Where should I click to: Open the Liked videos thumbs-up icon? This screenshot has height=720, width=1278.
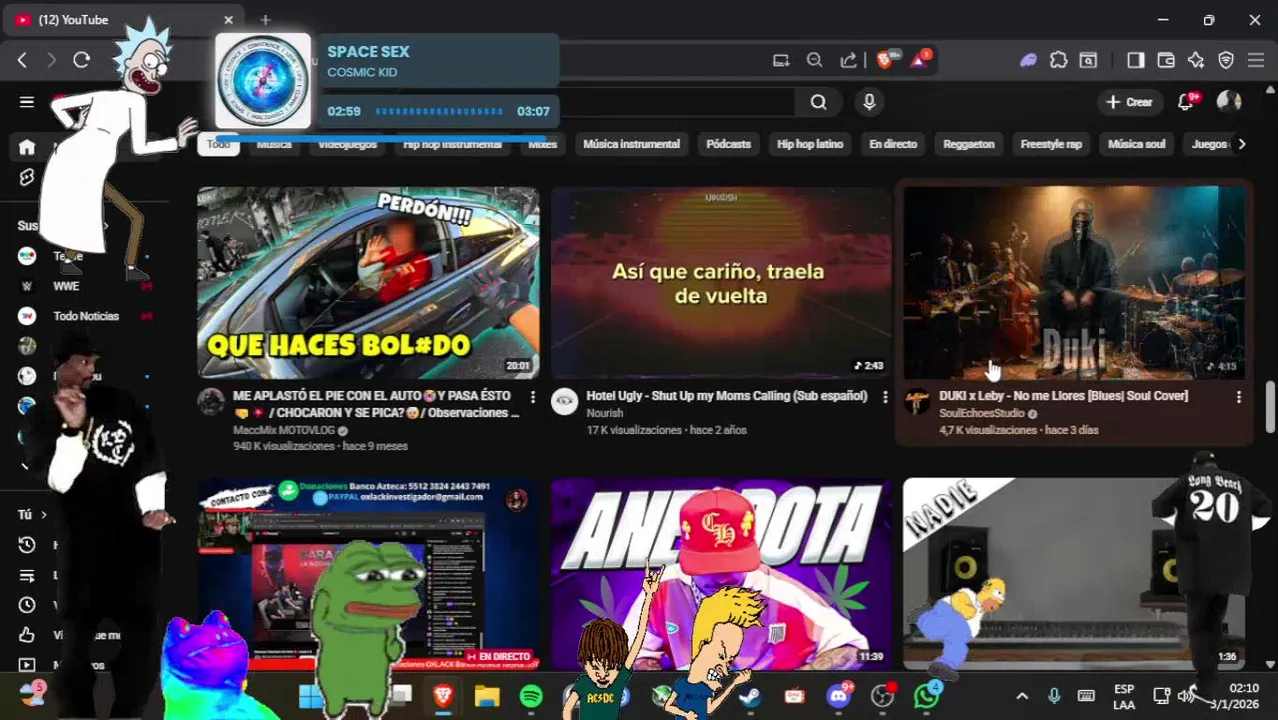click(27, 635)
